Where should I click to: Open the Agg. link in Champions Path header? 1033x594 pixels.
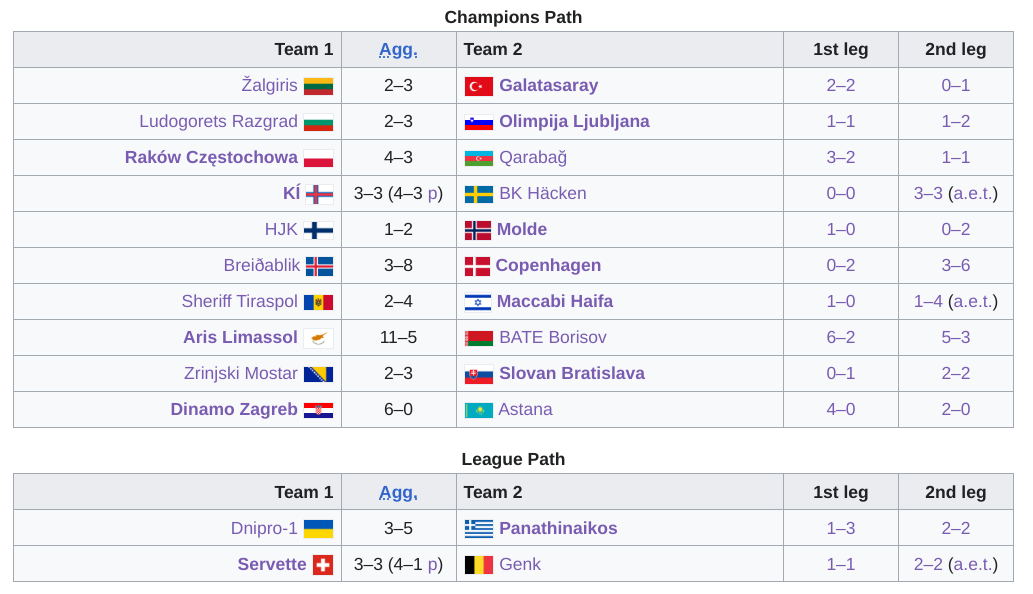398,49
